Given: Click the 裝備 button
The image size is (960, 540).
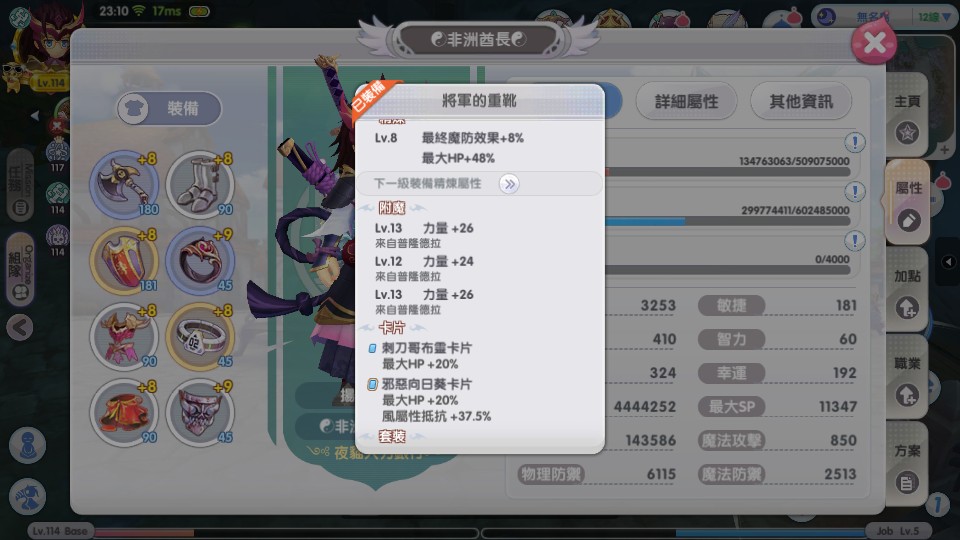Looking at the screenshot, I should [x=169, y=108].
